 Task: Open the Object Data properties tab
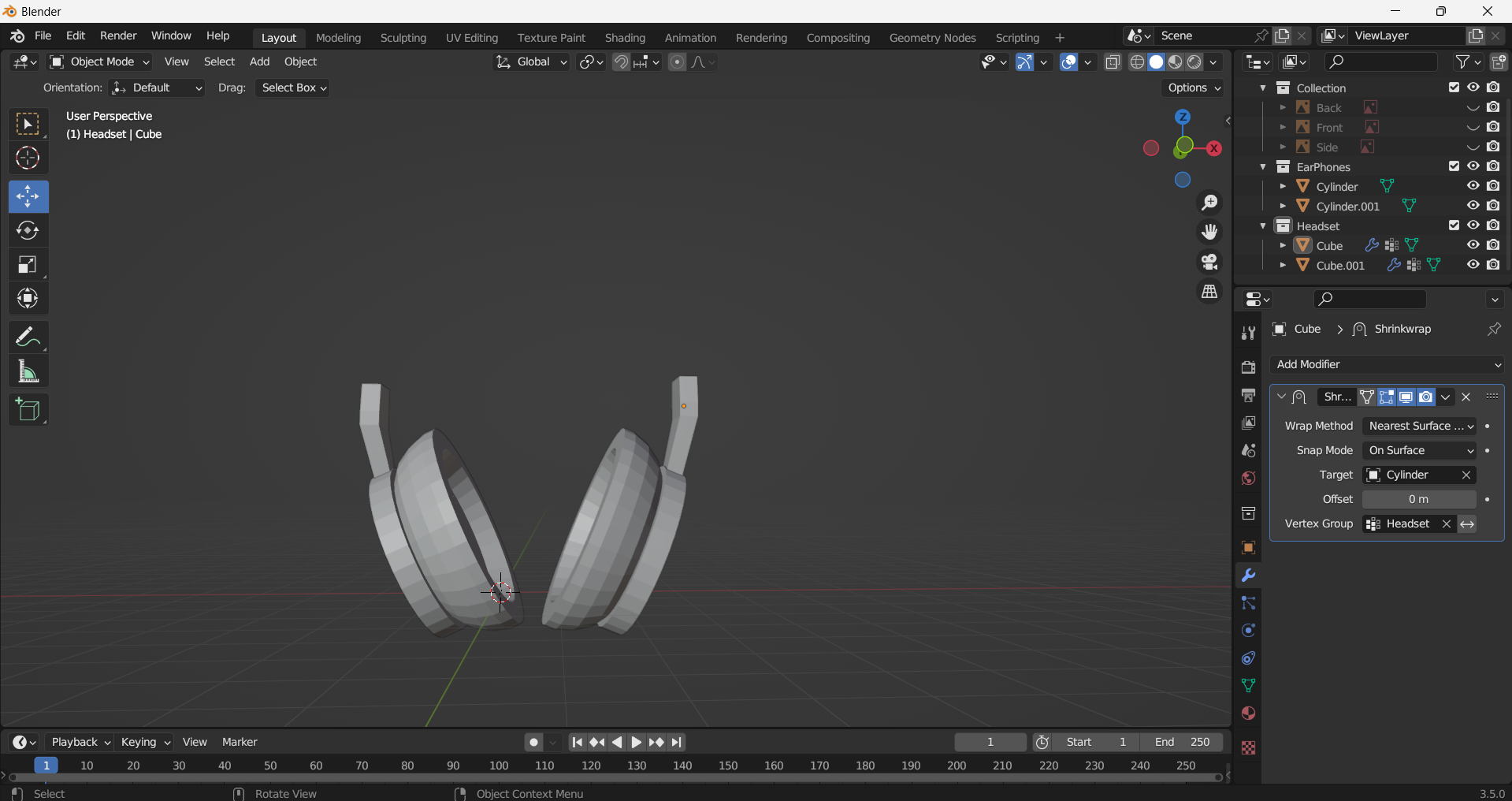pyautogui.click(x=1248, y=686)
